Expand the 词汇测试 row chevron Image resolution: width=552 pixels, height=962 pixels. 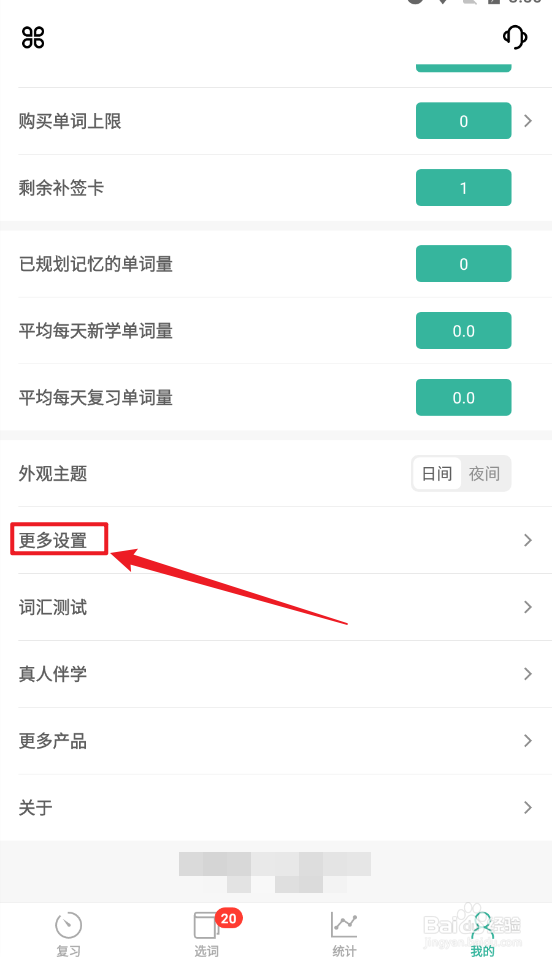(527, 607)
